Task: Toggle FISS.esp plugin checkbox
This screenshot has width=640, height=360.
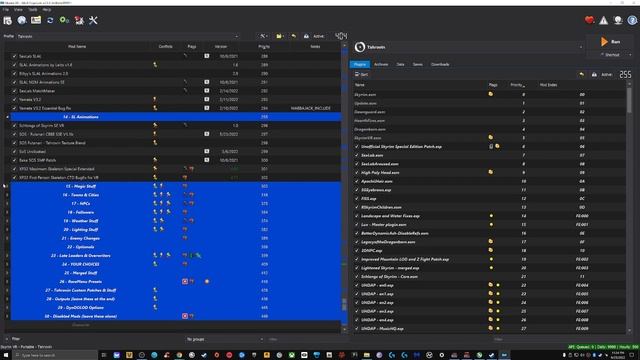Action: tap(357, 198)
